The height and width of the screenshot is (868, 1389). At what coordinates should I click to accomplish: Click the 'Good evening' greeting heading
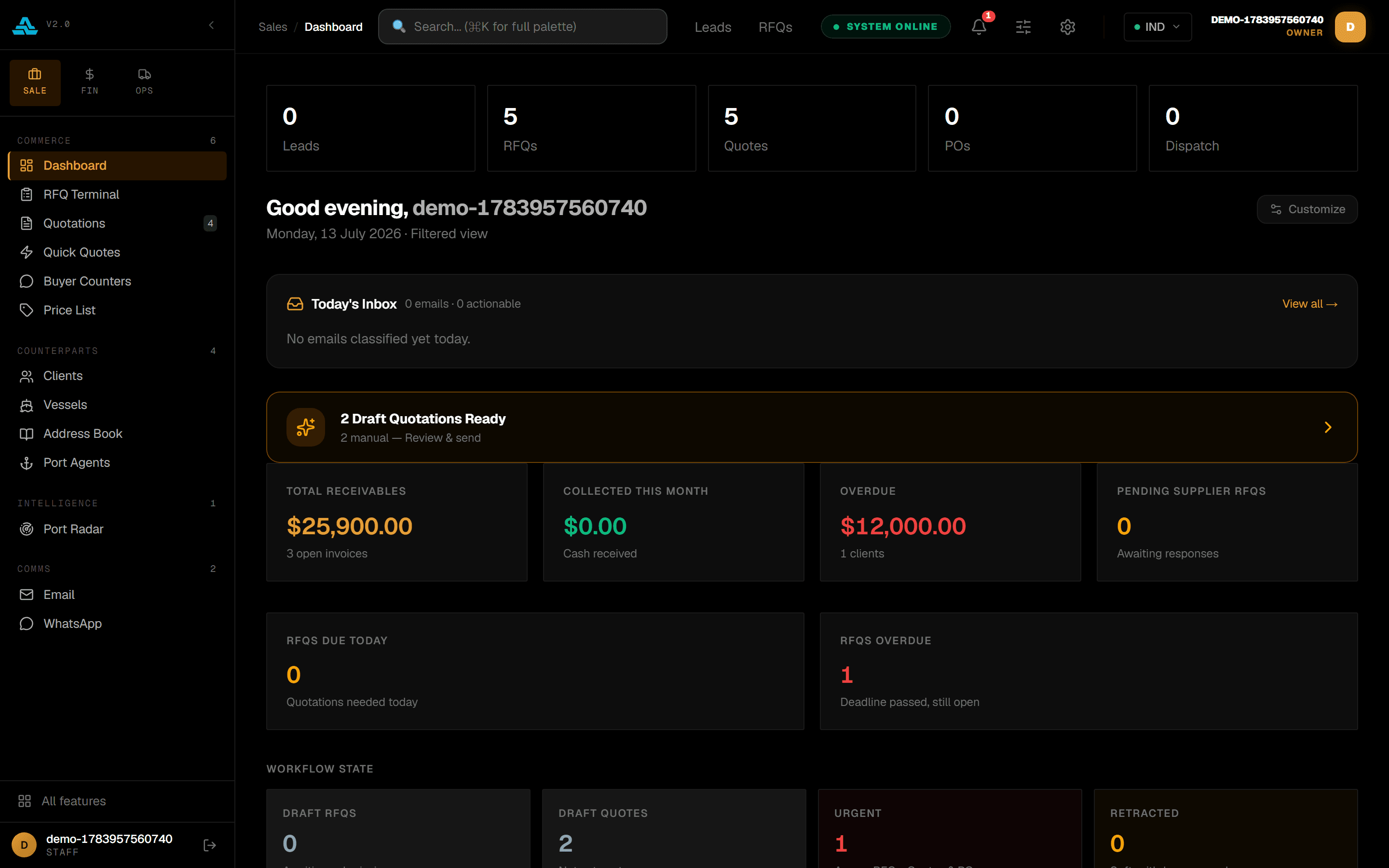pyautogui.click(x=456, y=208)
